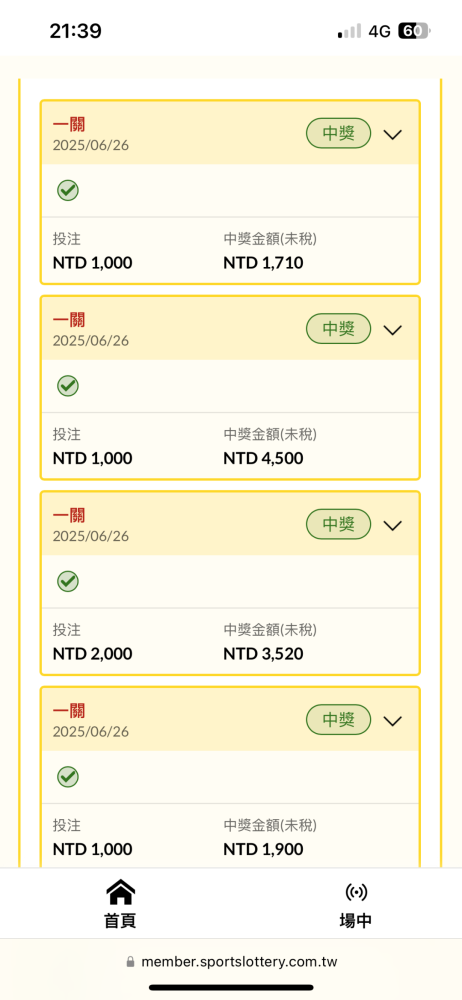Tap the home house icon
Screen dimensions: 462x1000
pyautogui.click(x=121, y=892)
